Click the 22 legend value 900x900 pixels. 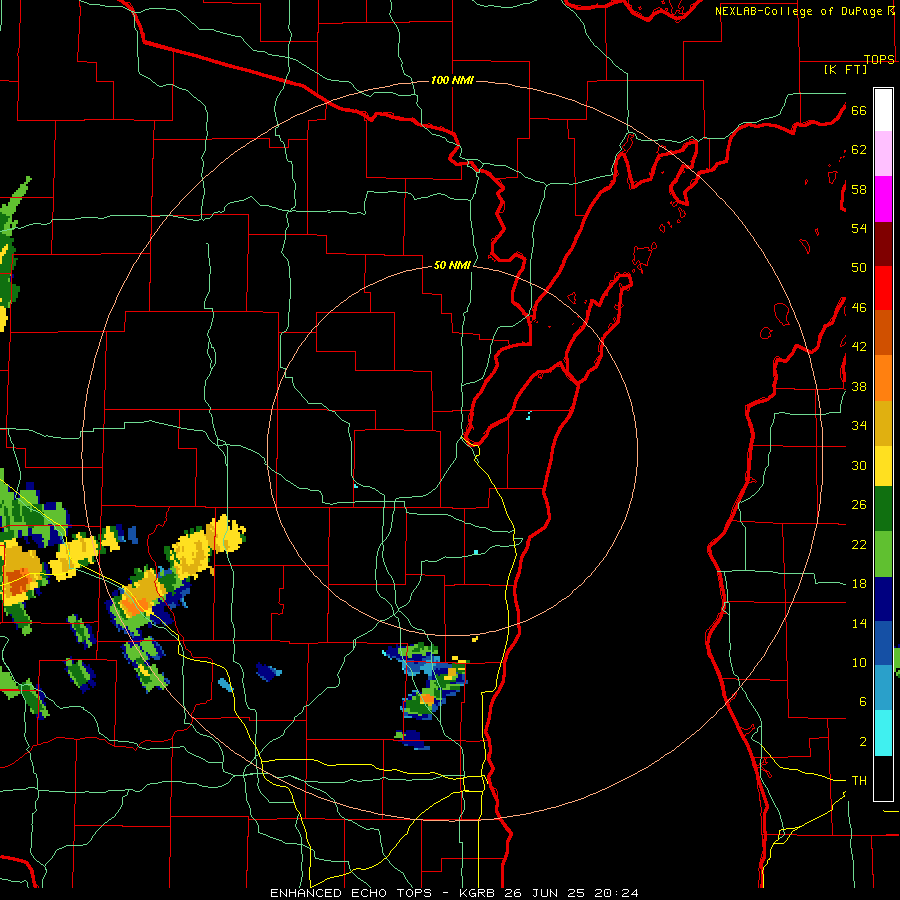coord(859,544)
